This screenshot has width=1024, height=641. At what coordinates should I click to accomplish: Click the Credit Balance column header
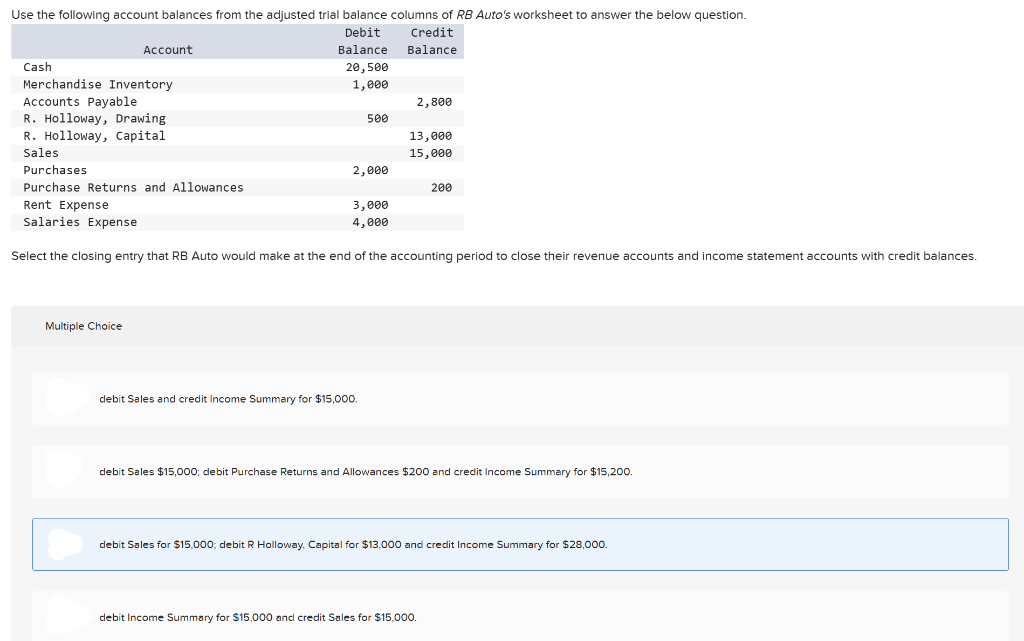(431, 41)
